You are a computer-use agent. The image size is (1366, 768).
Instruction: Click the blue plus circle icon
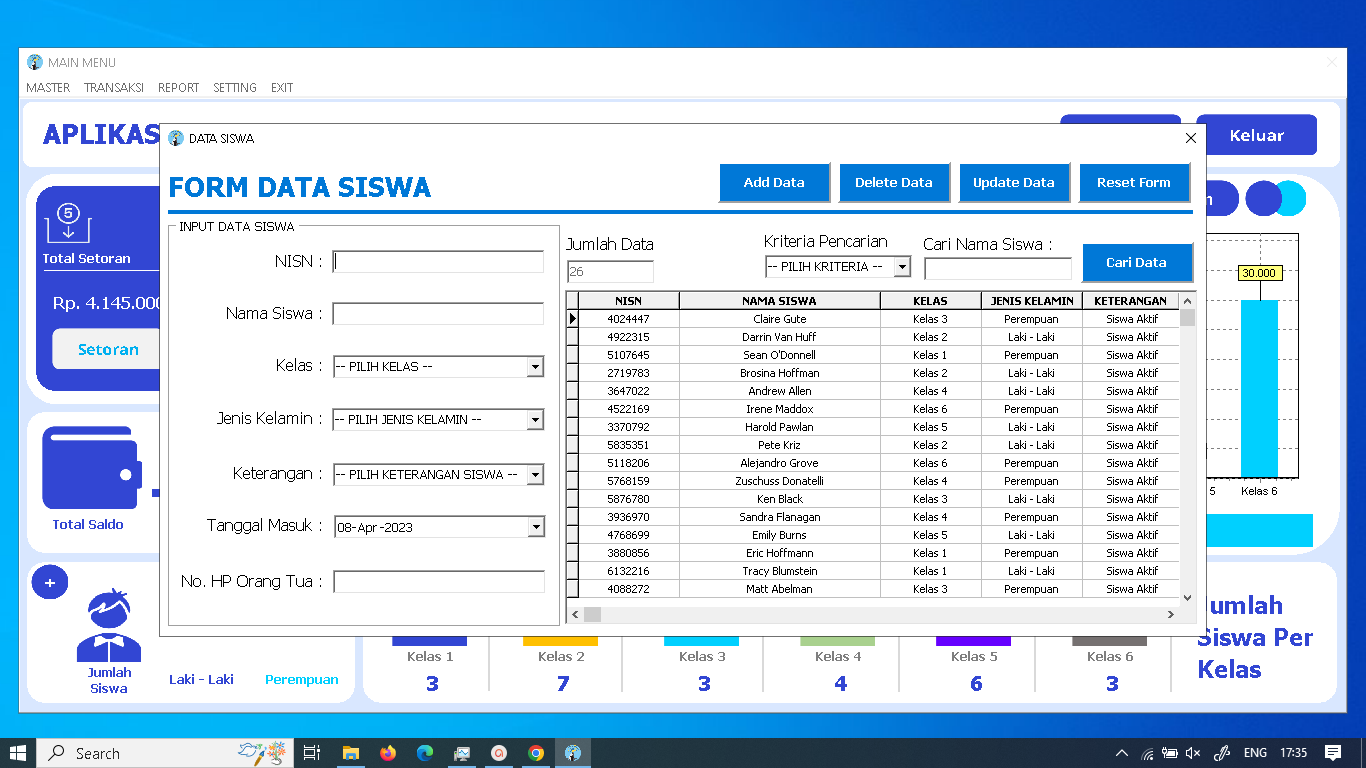coord(49,582)
